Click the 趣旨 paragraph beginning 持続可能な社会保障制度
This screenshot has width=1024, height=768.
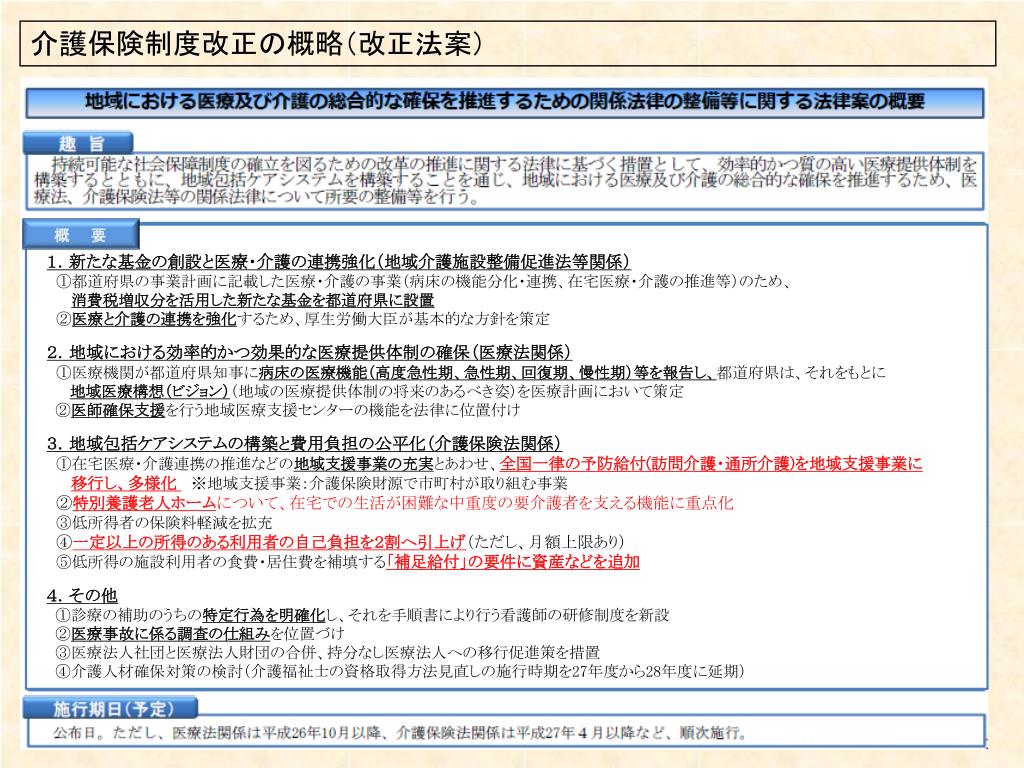(505, 180)
